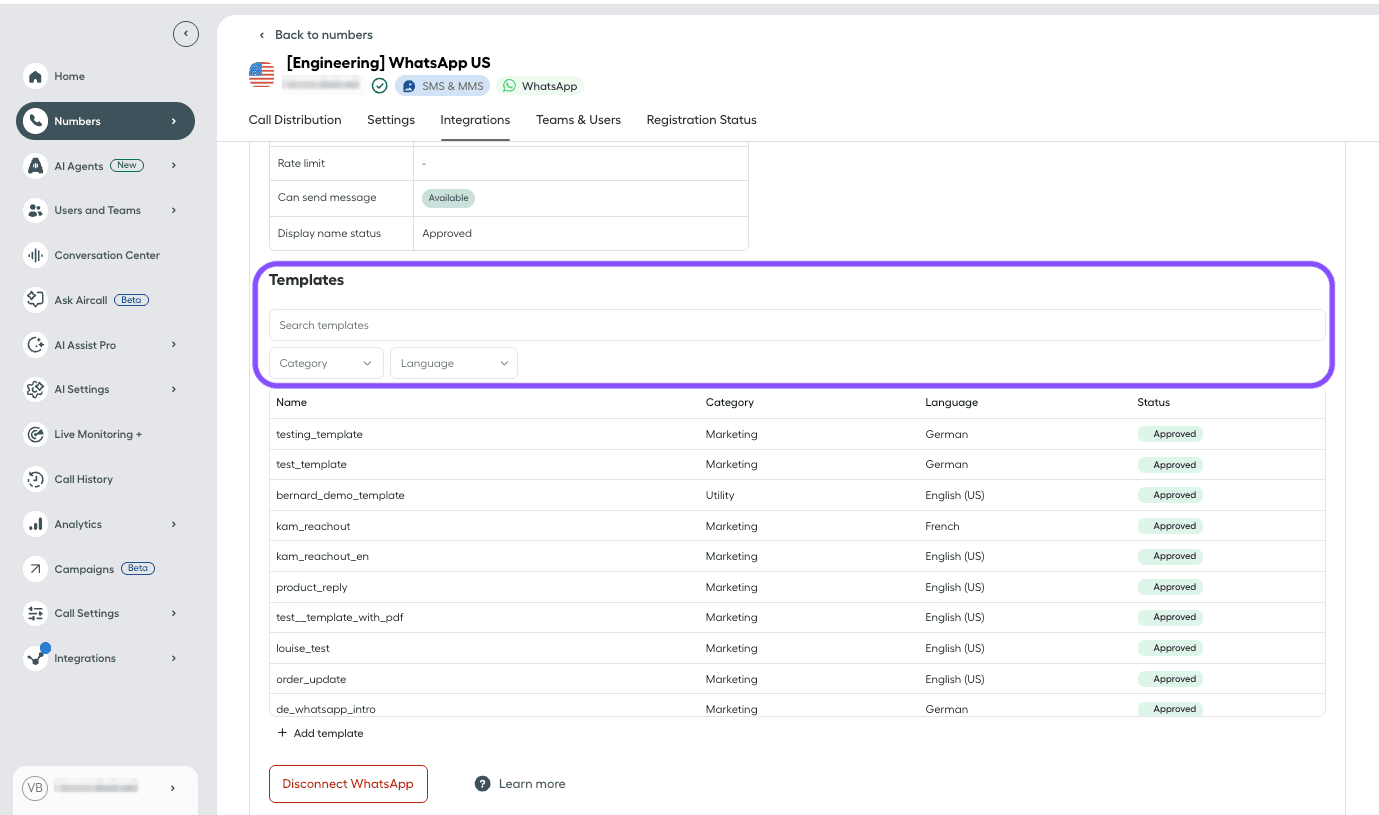
Task: Expand the Analytics chevron
Action: point(173,524)
